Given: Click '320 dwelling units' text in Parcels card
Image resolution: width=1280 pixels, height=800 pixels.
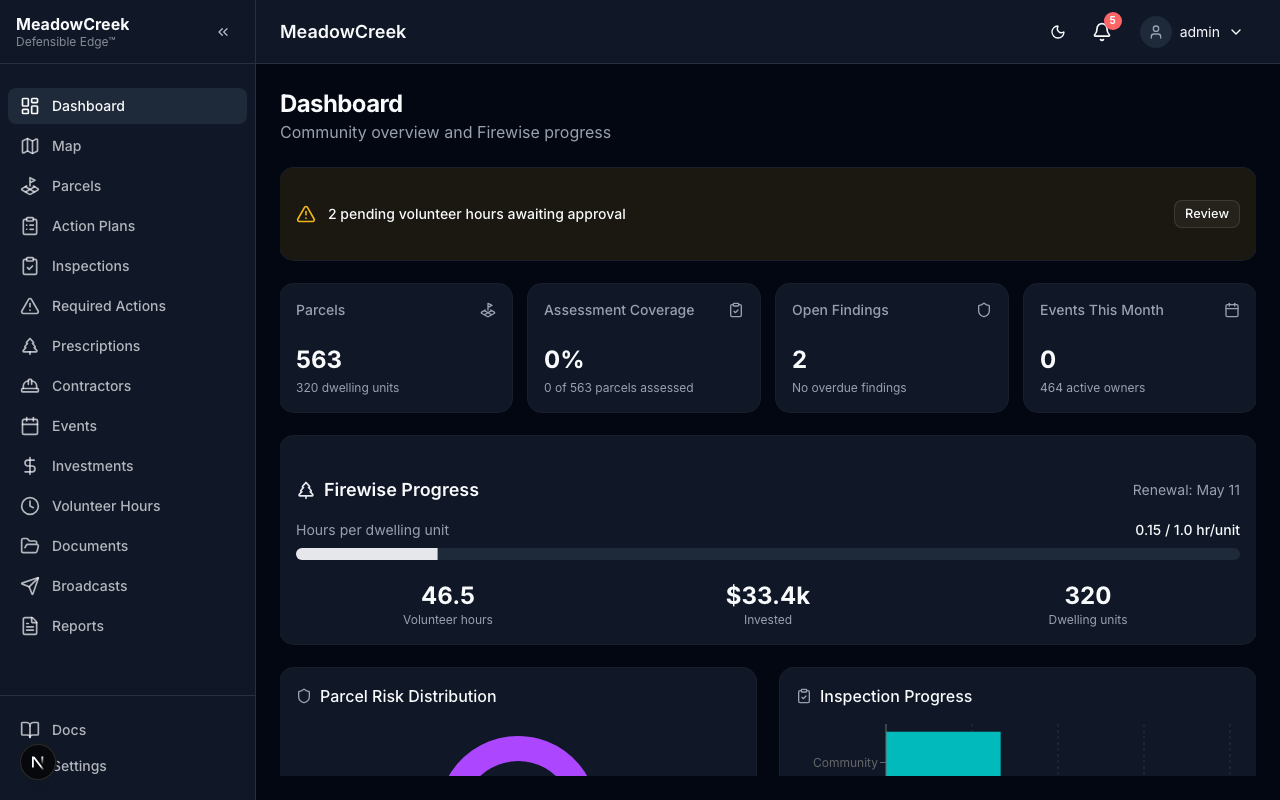Looking at the screenshot, I should 347,388.
